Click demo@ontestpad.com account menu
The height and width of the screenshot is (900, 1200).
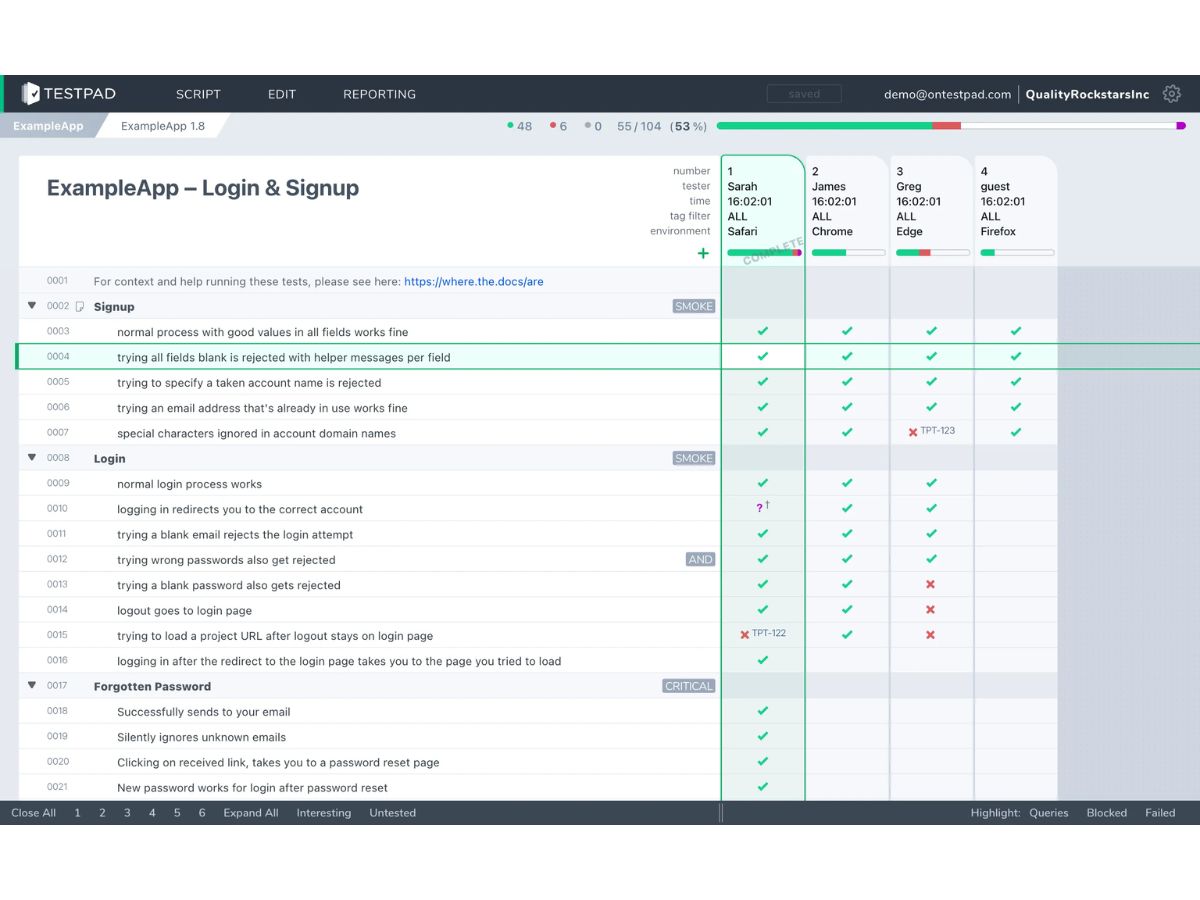948,94
